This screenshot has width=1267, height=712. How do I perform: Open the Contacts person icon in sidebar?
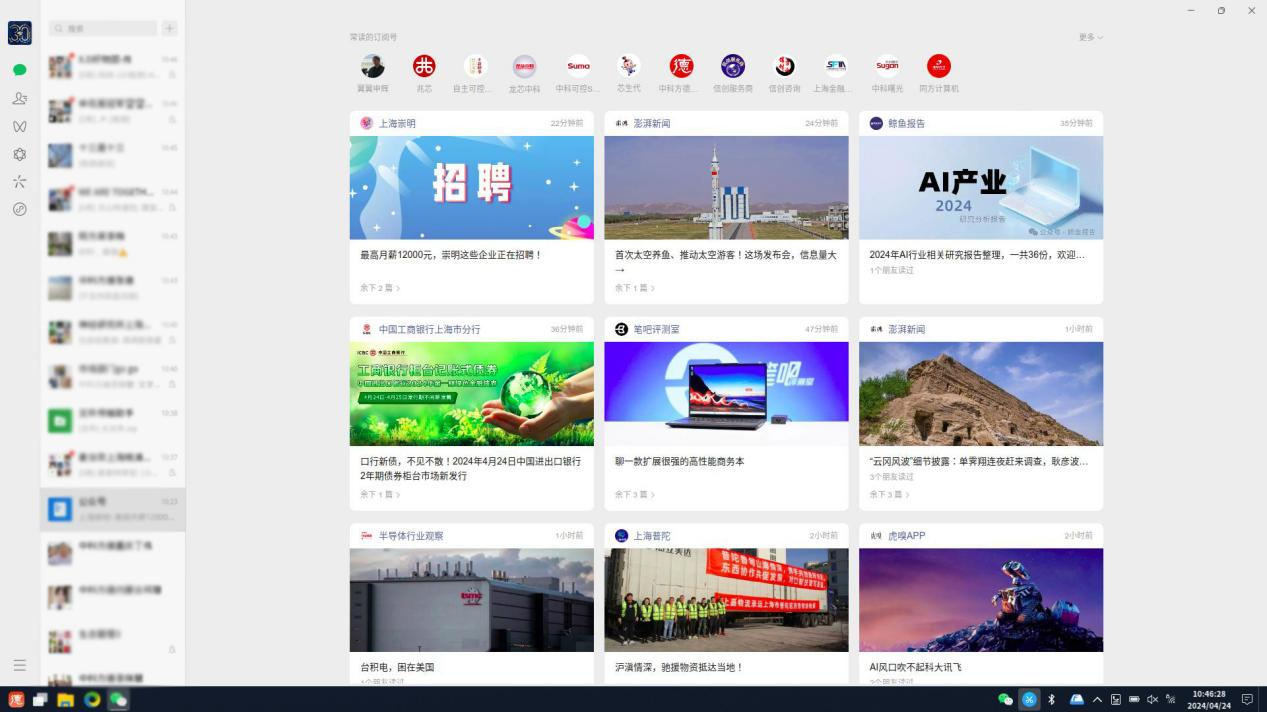pos(19,98)
